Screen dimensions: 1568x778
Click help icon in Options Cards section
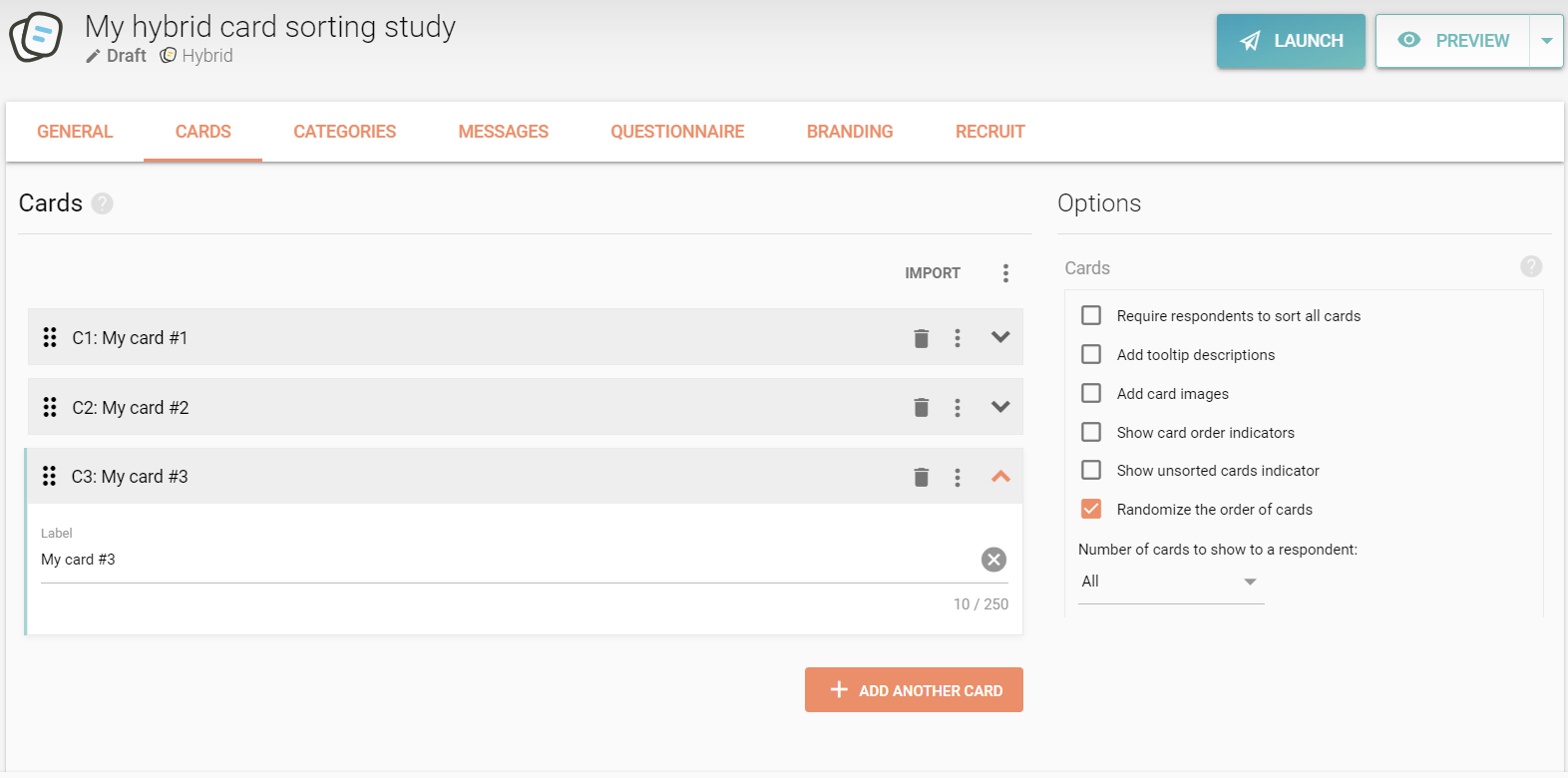pos(1530,266)
